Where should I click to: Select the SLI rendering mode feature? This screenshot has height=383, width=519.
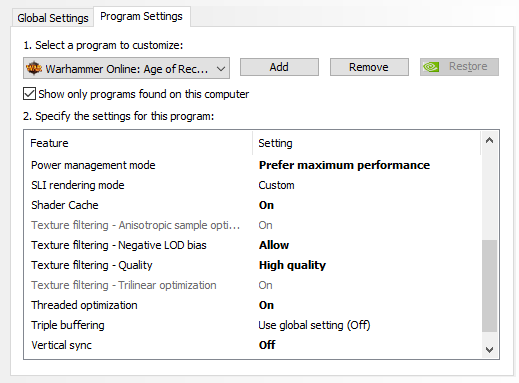(x=78, y=185)
